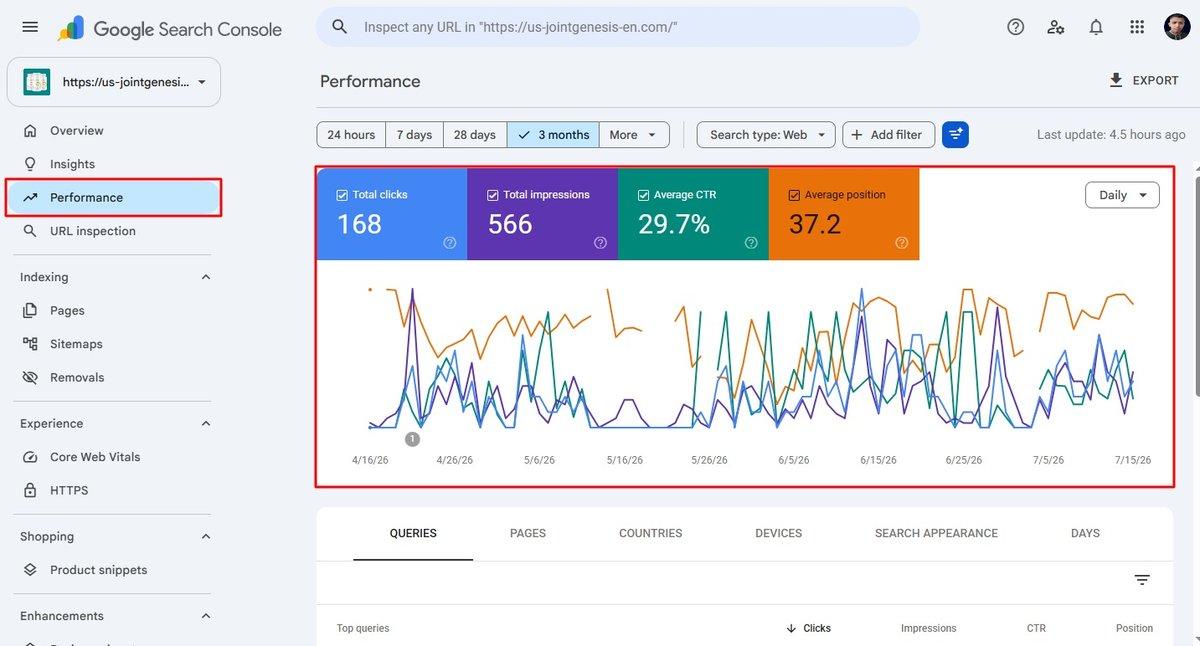
Task: Open the Daily granularity dropdown
Action: [x=1122, y=195]
